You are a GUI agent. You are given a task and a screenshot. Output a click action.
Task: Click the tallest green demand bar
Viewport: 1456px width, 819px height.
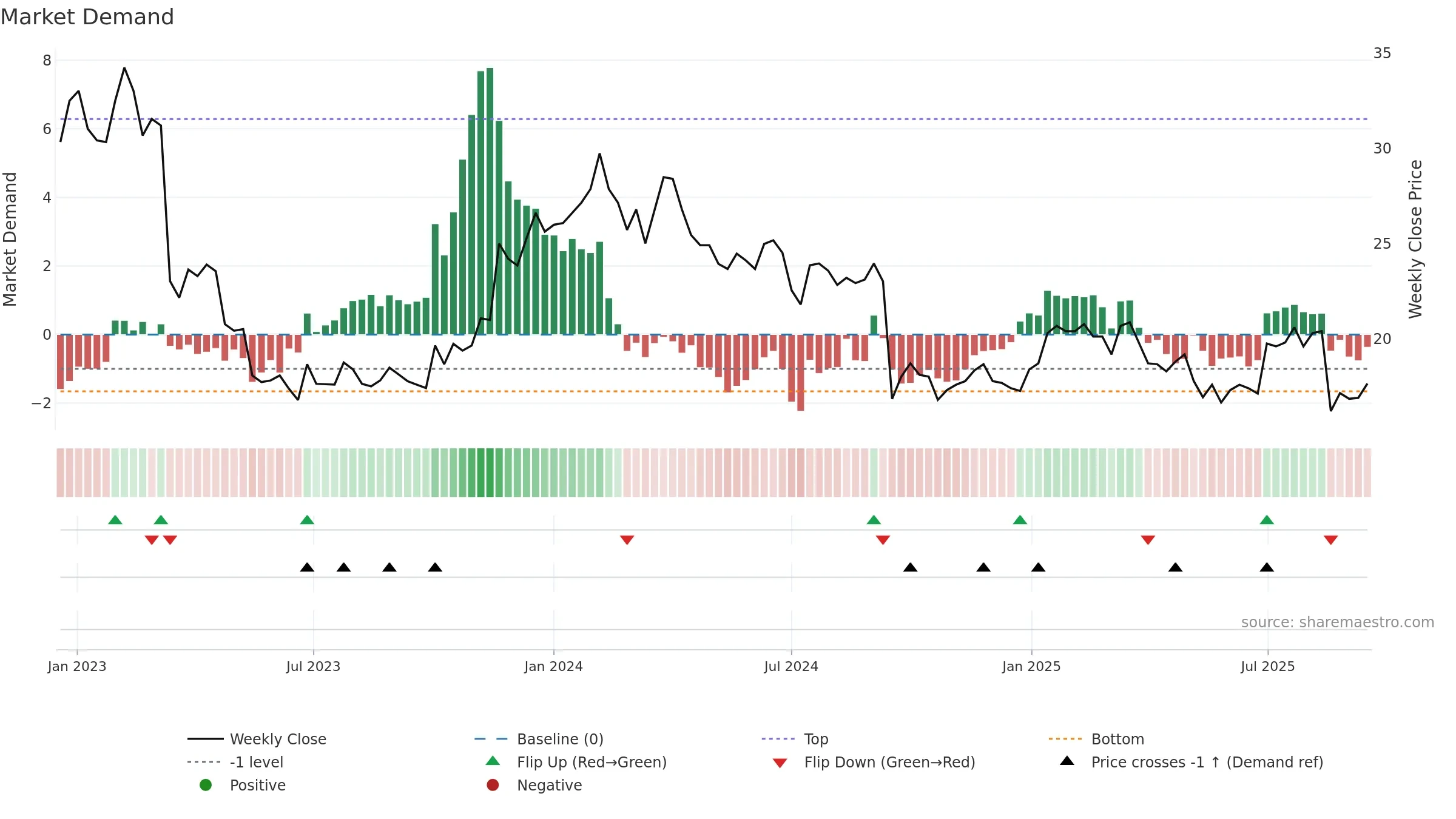click(490, 201)
